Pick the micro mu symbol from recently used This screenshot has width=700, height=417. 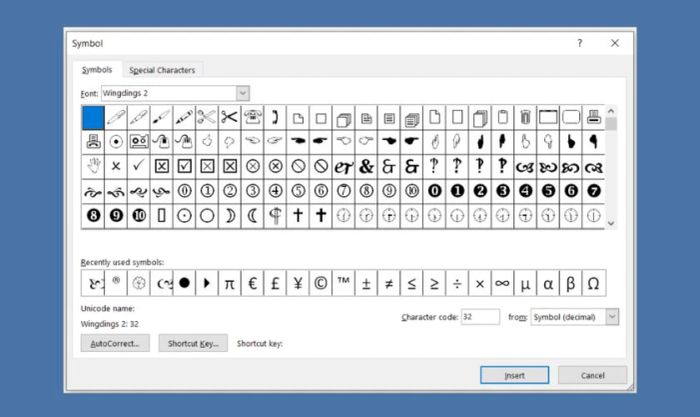525,283
